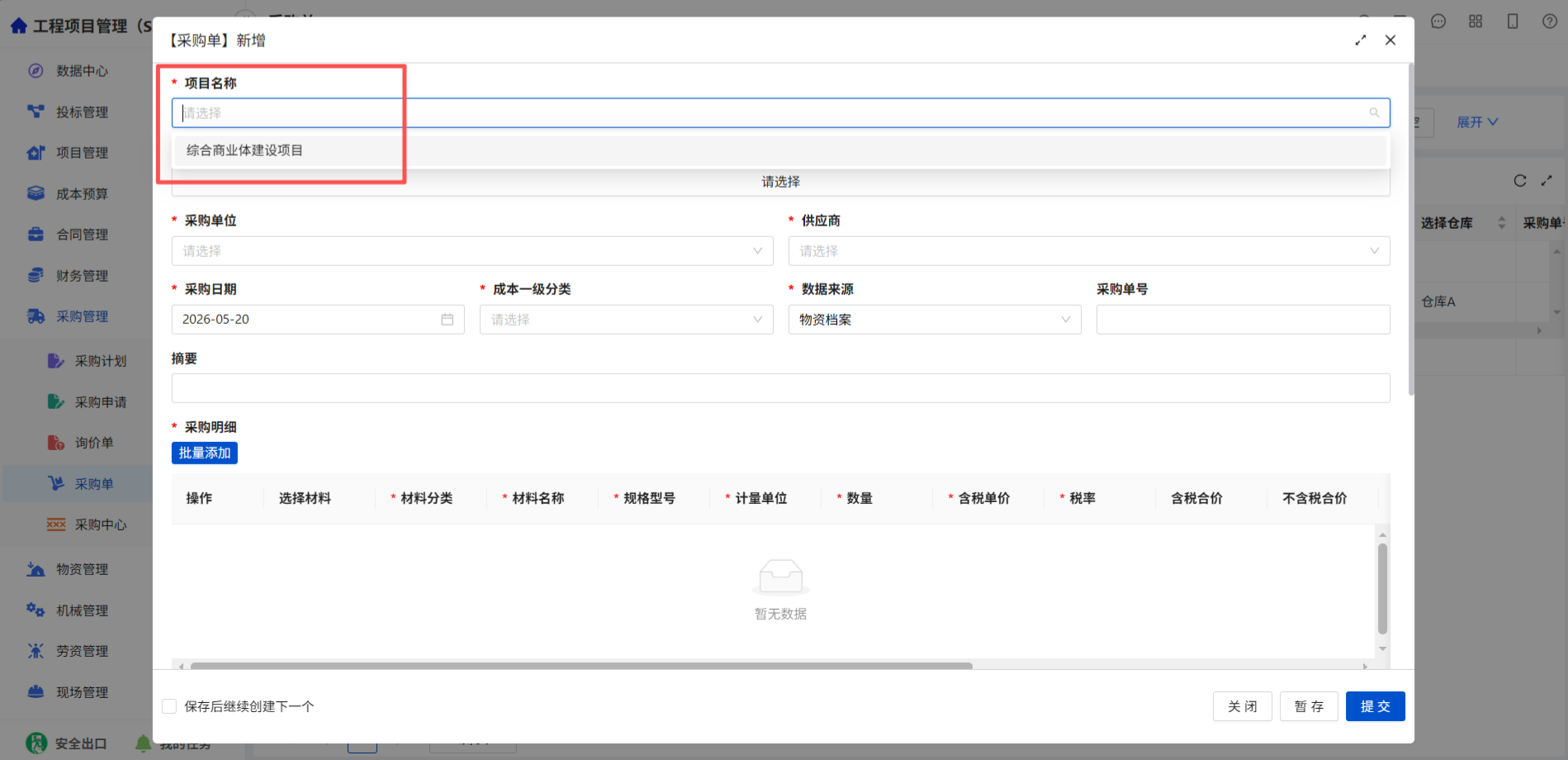
Task: Click the horizontal scrollbar under 采购明细 table
Action: [x=581, y=666]
